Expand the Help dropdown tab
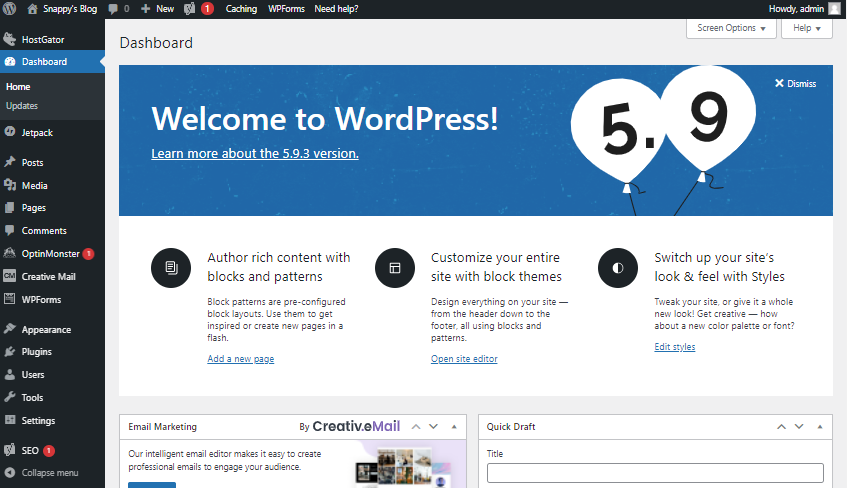This screenshot has width=847, height=488. coord(808,28)
